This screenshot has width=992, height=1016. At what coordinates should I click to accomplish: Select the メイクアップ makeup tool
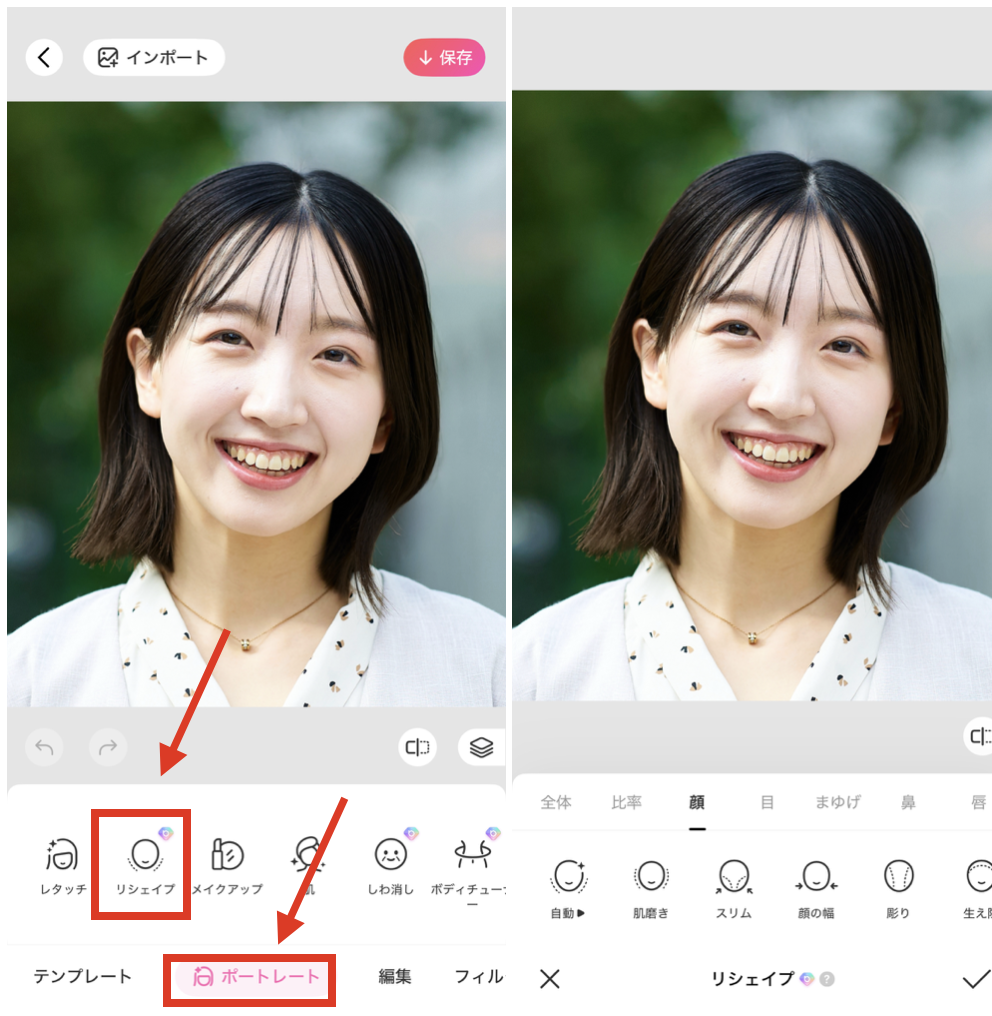(228, 865)
